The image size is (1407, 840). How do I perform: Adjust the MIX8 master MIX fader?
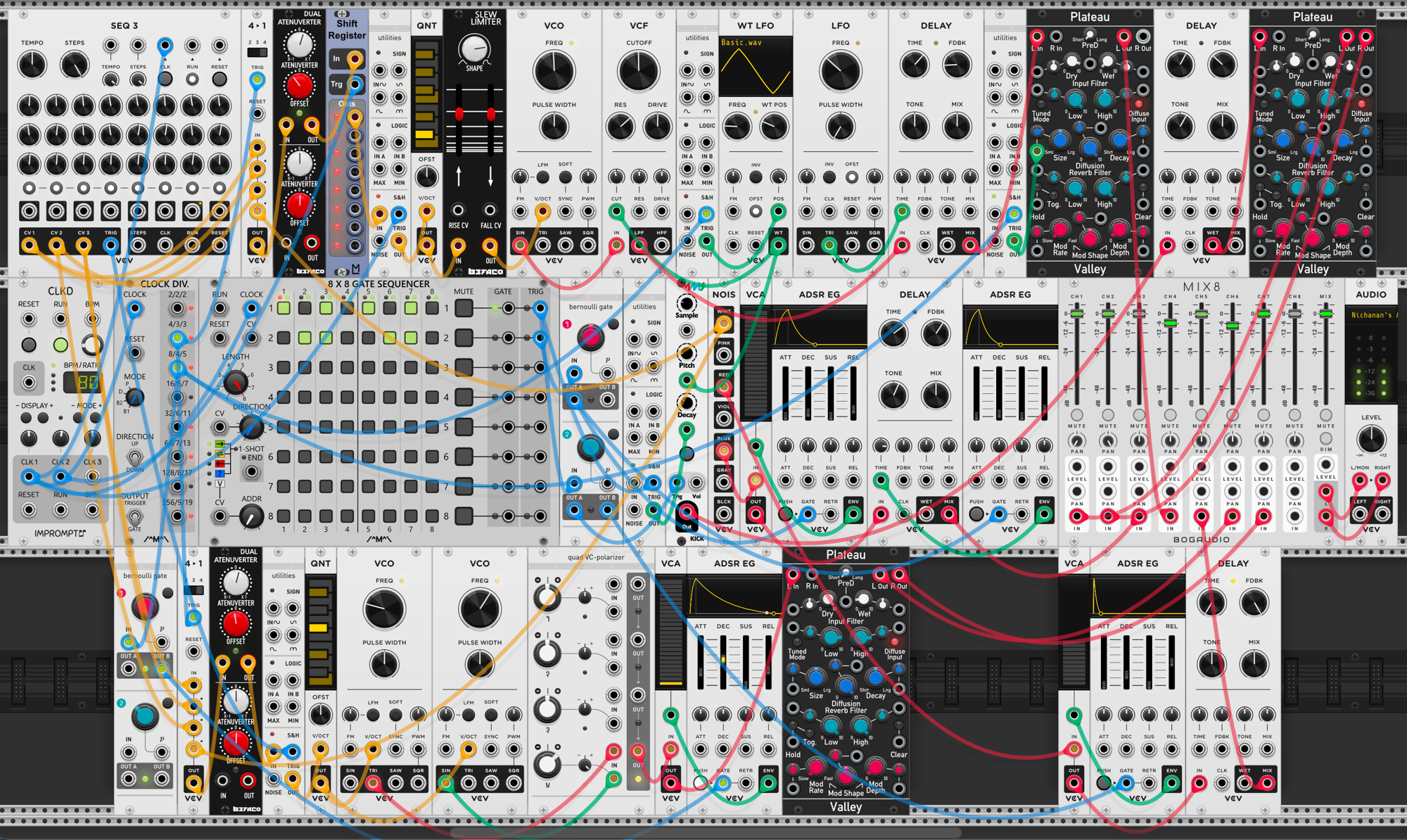pos(1325,314)
